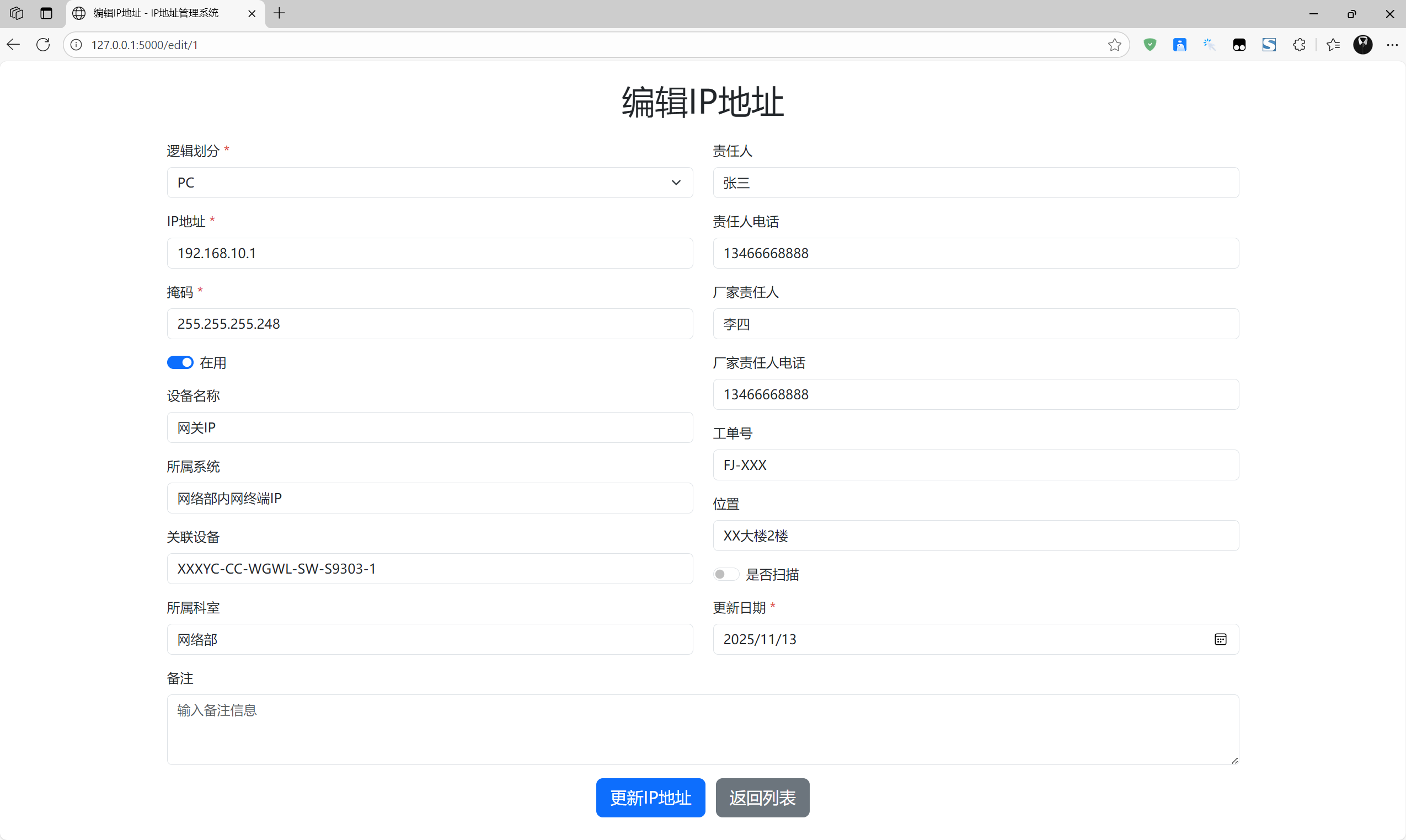This screenshot has height=840, width=1406.
Task: Disable the 在用 toggle switch
Action: coord(180,362)
